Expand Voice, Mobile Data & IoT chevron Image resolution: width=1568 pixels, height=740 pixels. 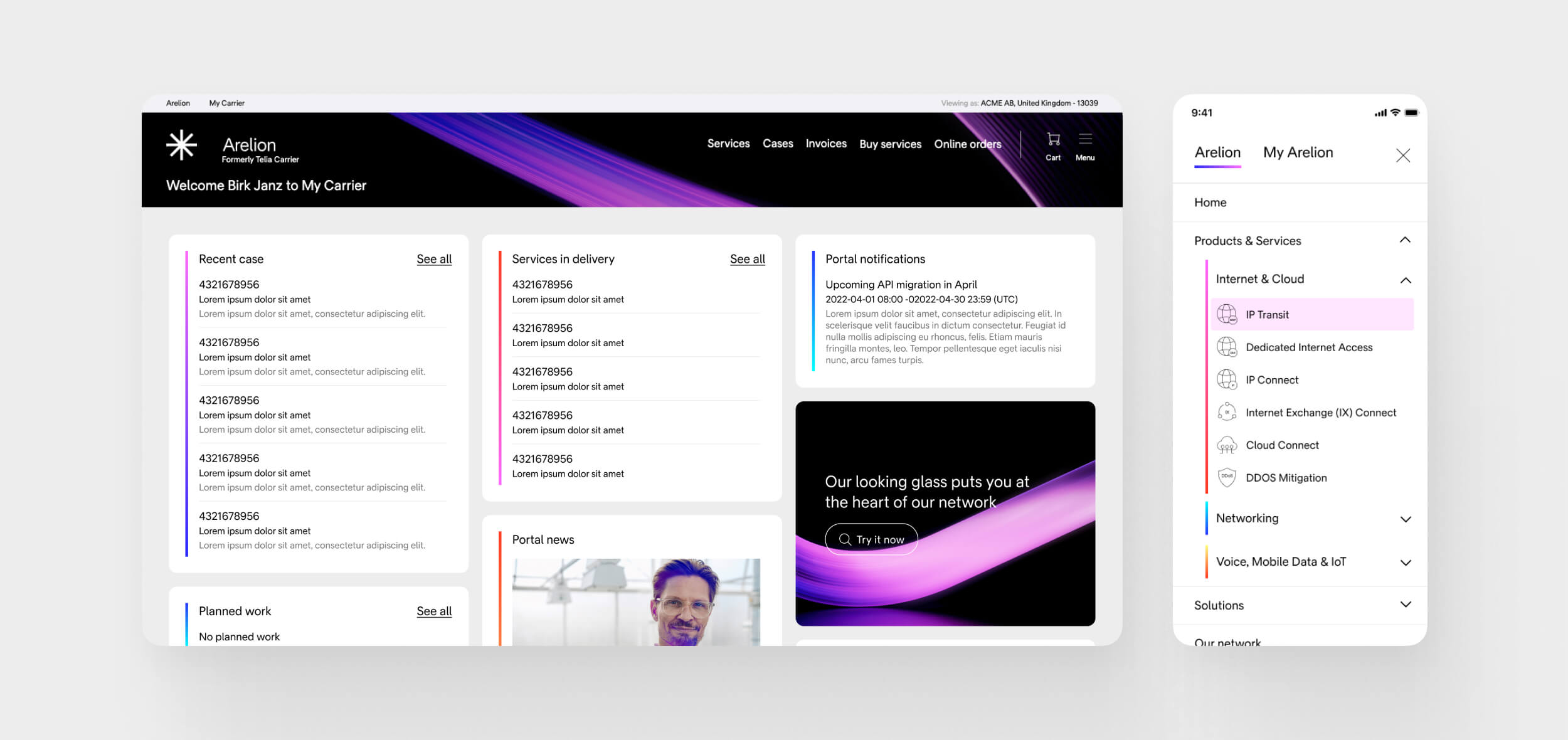(x=1406, y=563)
